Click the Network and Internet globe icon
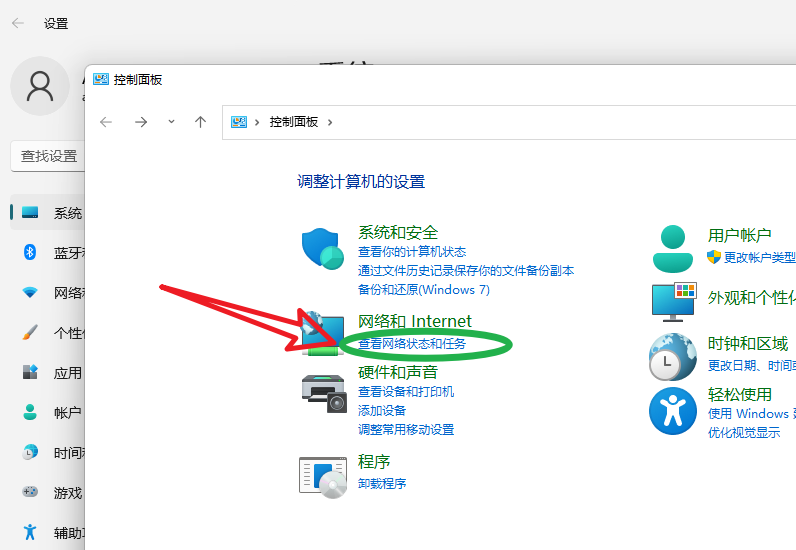796x550 pixels. coord(322,334)
